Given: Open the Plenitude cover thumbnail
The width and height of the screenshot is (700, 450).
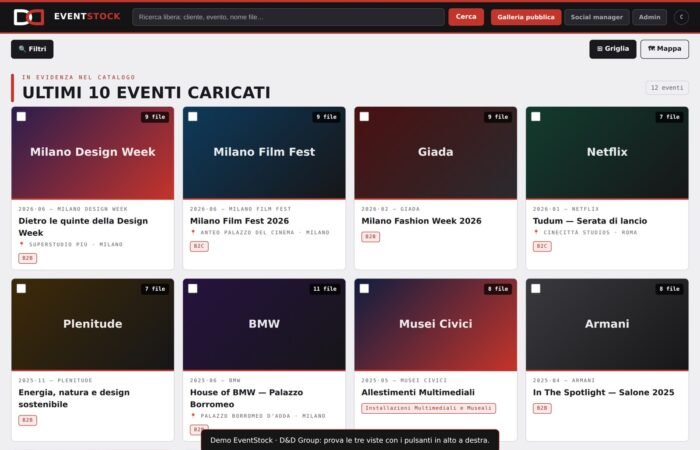Looking at the screenshot, I should click(93, 325).
